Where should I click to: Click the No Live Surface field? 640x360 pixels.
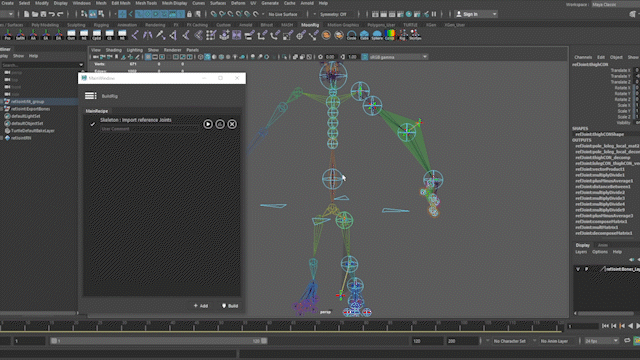[x=283, y=14]
